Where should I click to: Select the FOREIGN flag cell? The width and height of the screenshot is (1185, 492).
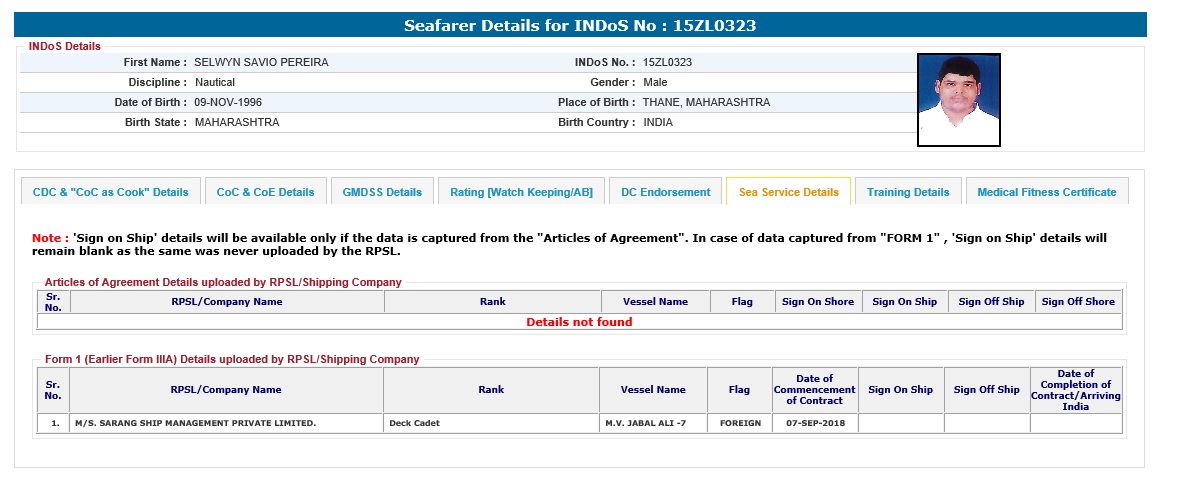pos(739,423)
